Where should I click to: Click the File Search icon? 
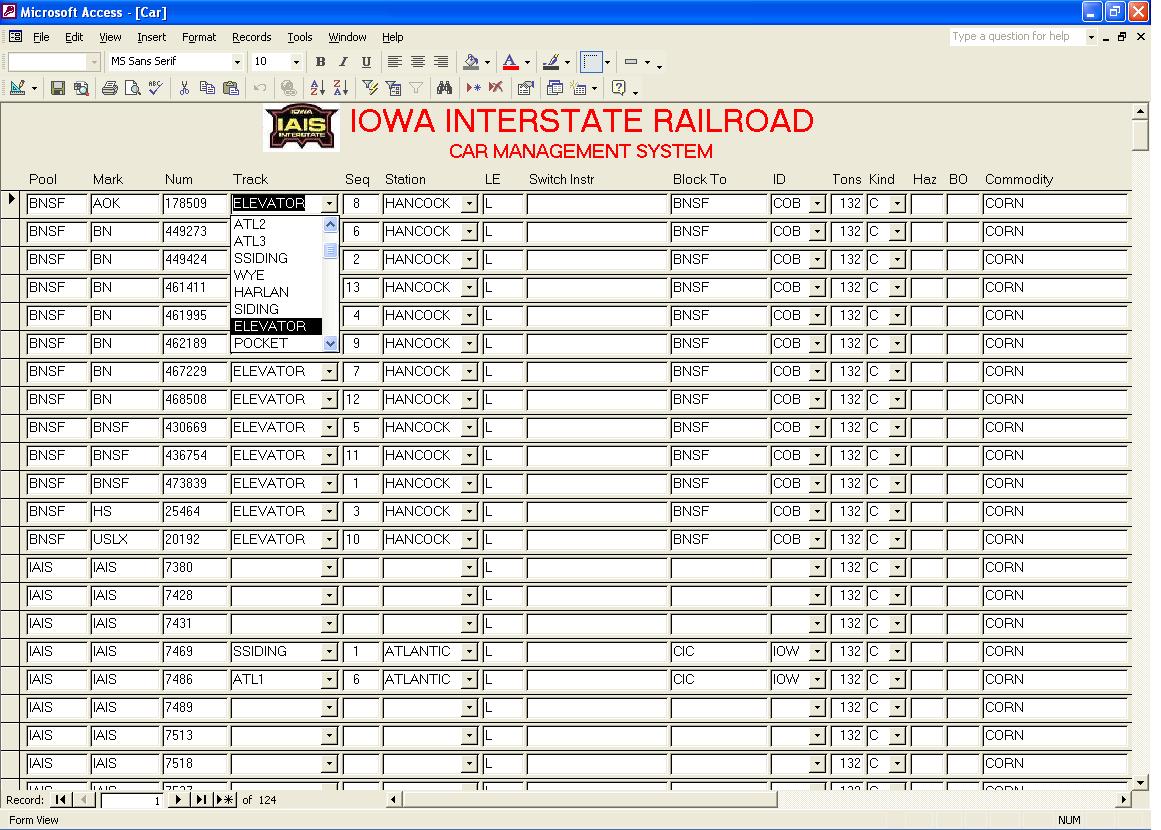point(81,88)
